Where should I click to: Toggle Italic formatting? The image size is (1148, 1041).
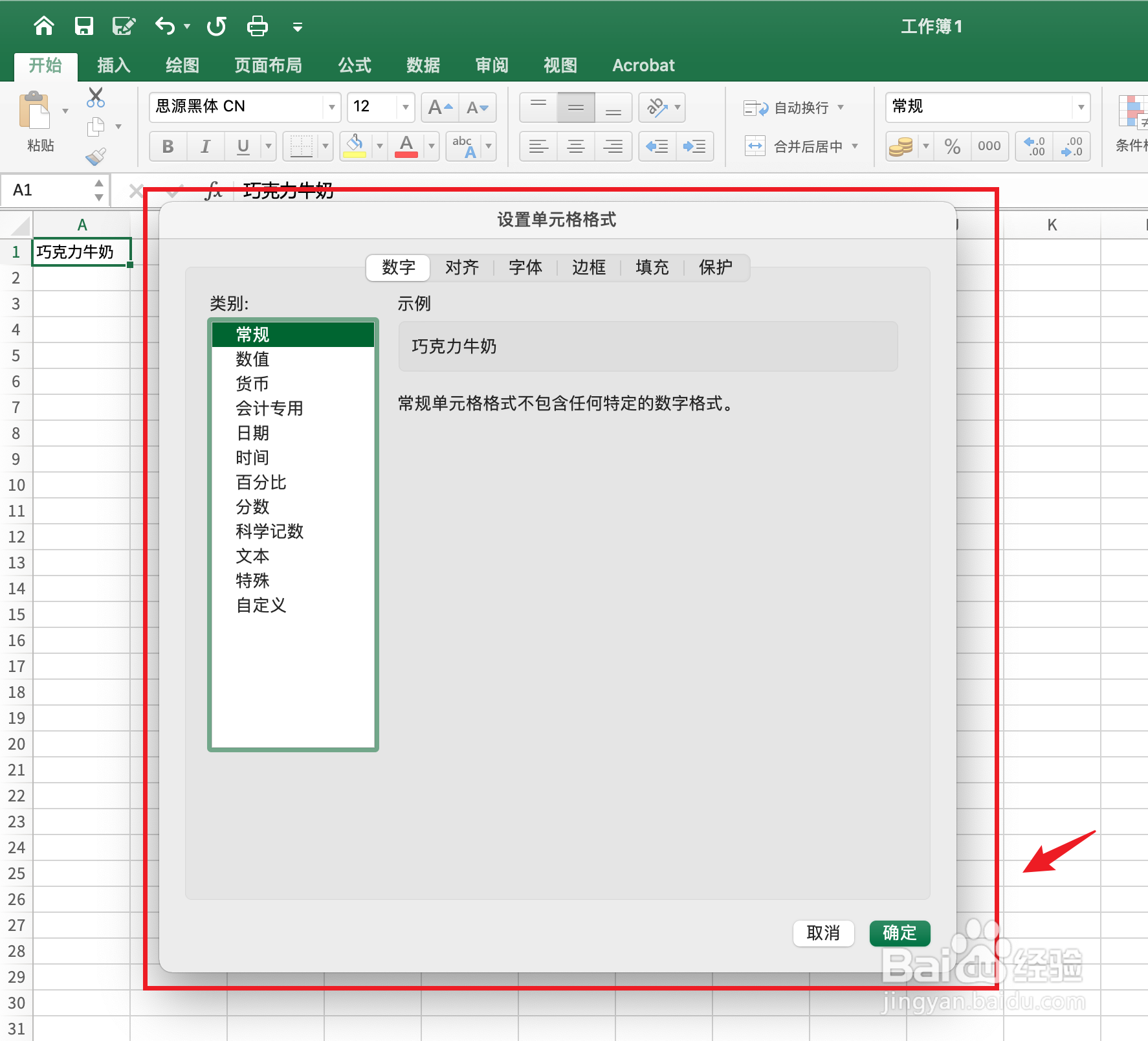pyautogui.click(x=205, y=146)
